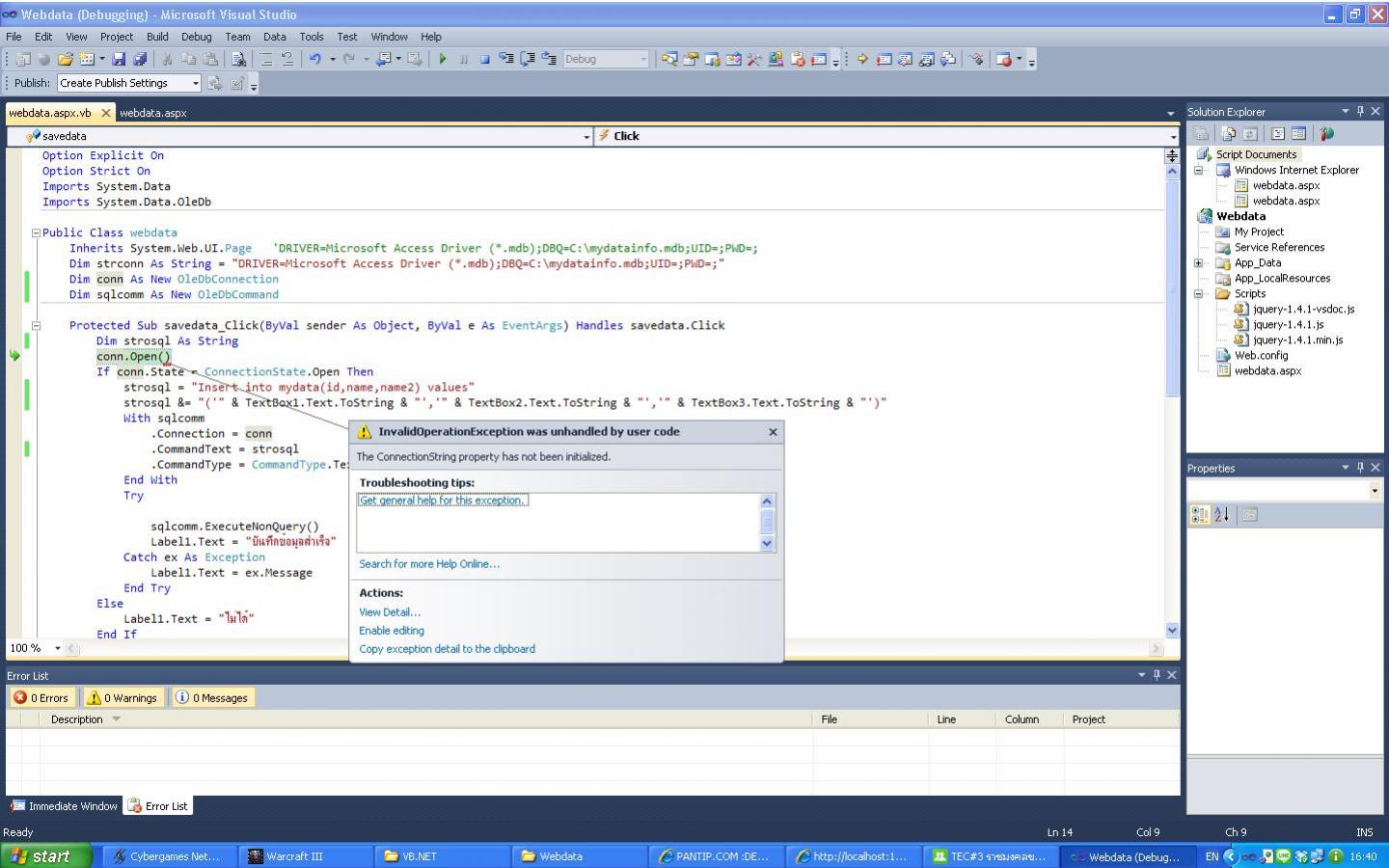Click the EN language indicator in tray
Screen dimensions: 1389x868
1212,855
